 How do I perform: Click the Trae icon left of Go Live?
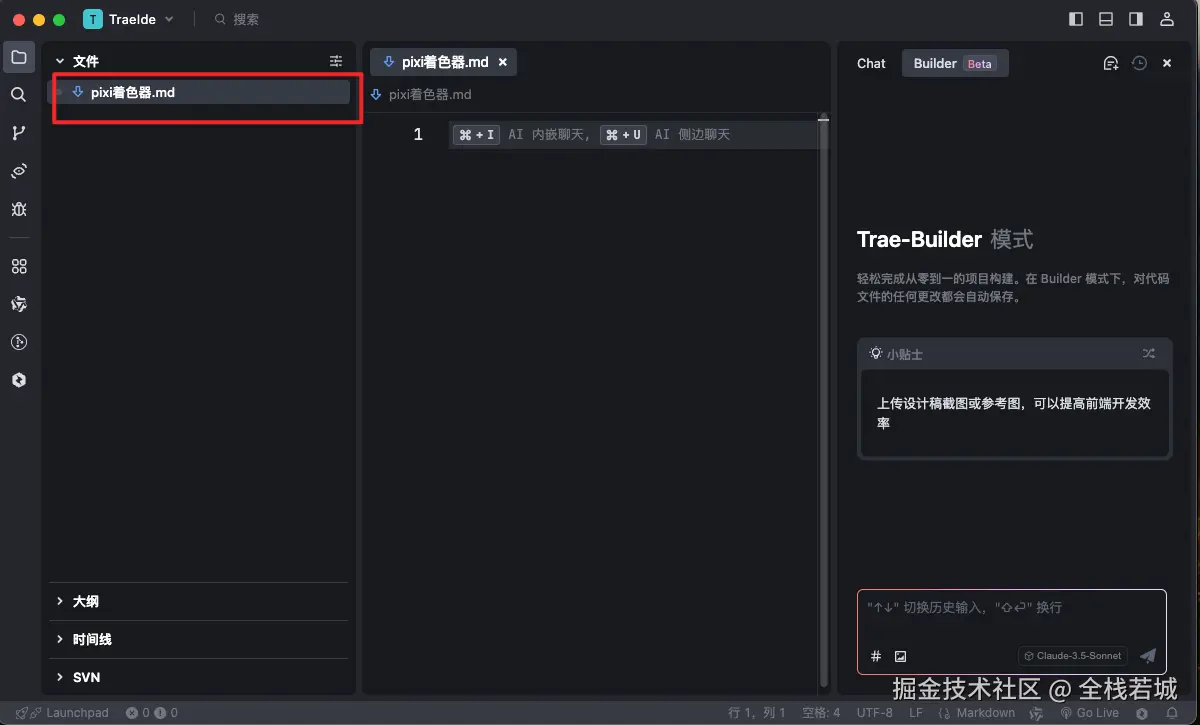[x=1037, y=713]
